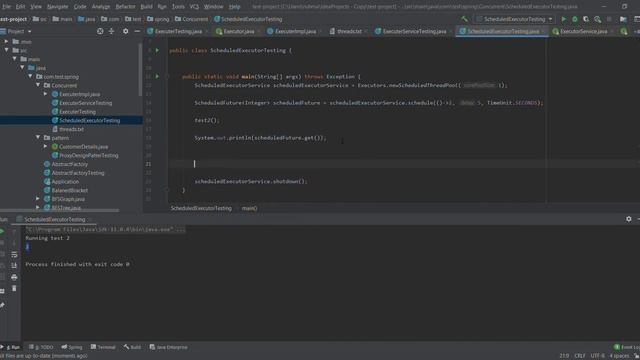Click run gutter arrow beside main method
Screen dimensions: 640x360
pos(157,76)
